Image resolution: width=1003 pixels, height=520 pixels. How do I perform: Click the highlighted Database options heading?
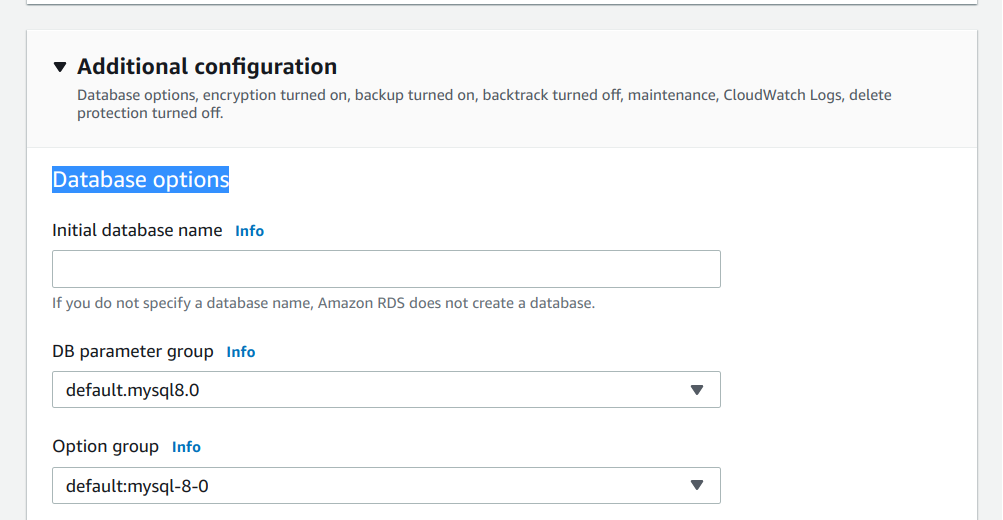(140, 180)
